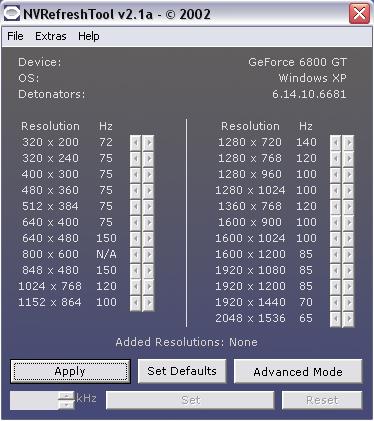
Task: Decrease Hz for 512 x 384
Action: click(135, 207)
